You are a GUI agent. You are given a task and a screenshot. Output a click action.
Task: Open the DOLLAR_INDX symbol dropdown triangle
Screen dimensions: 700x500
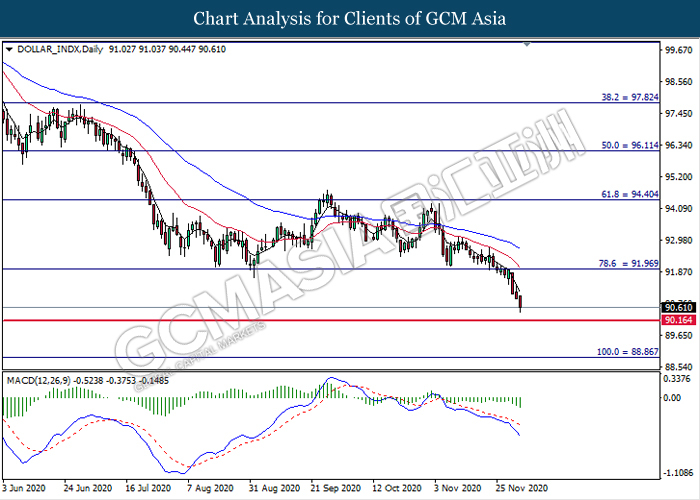tap(9, 50)
